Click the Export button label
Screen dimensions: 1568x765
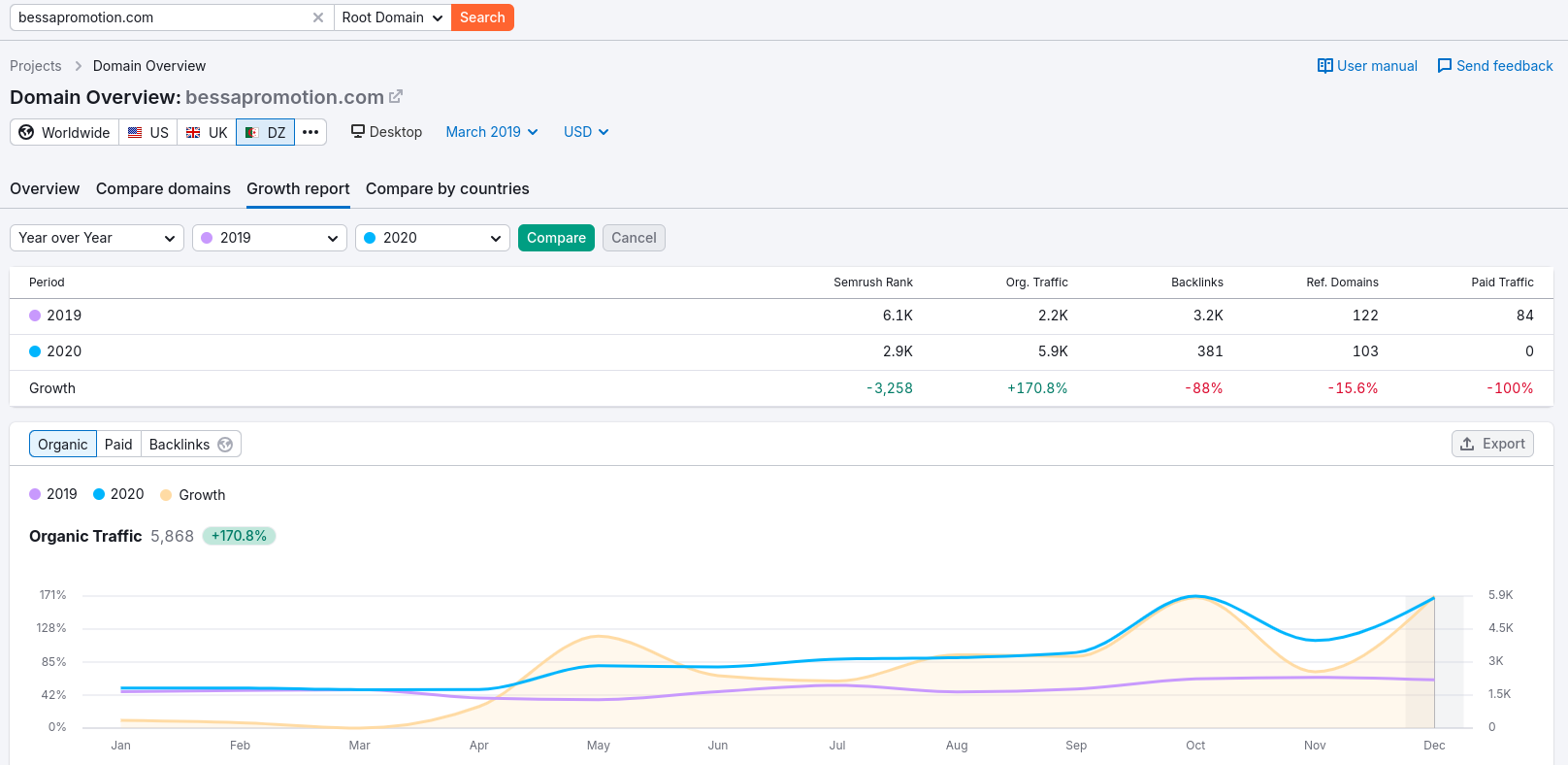click(x=1504, y=444)
